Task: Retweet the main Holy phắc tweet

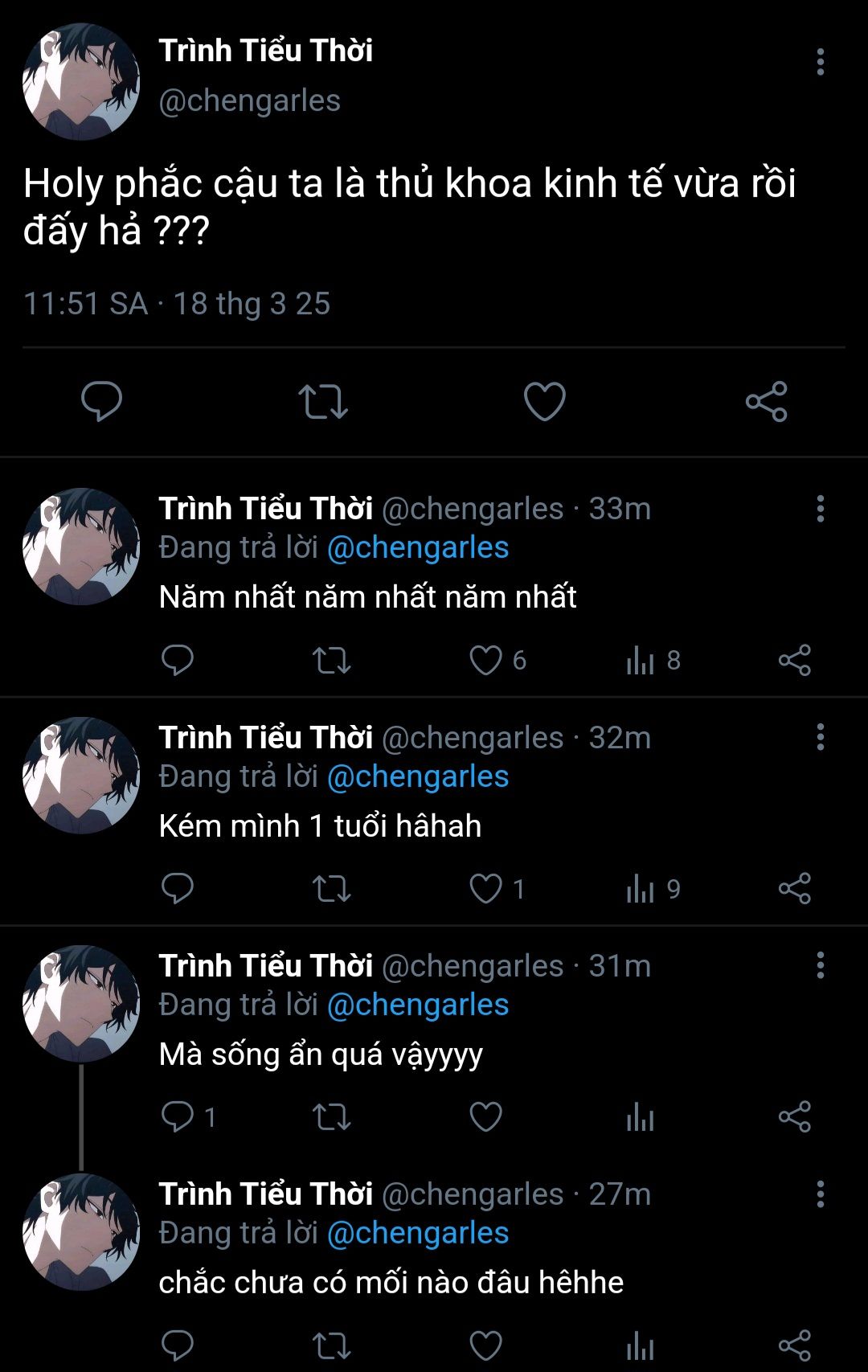Action: point(322,401)
